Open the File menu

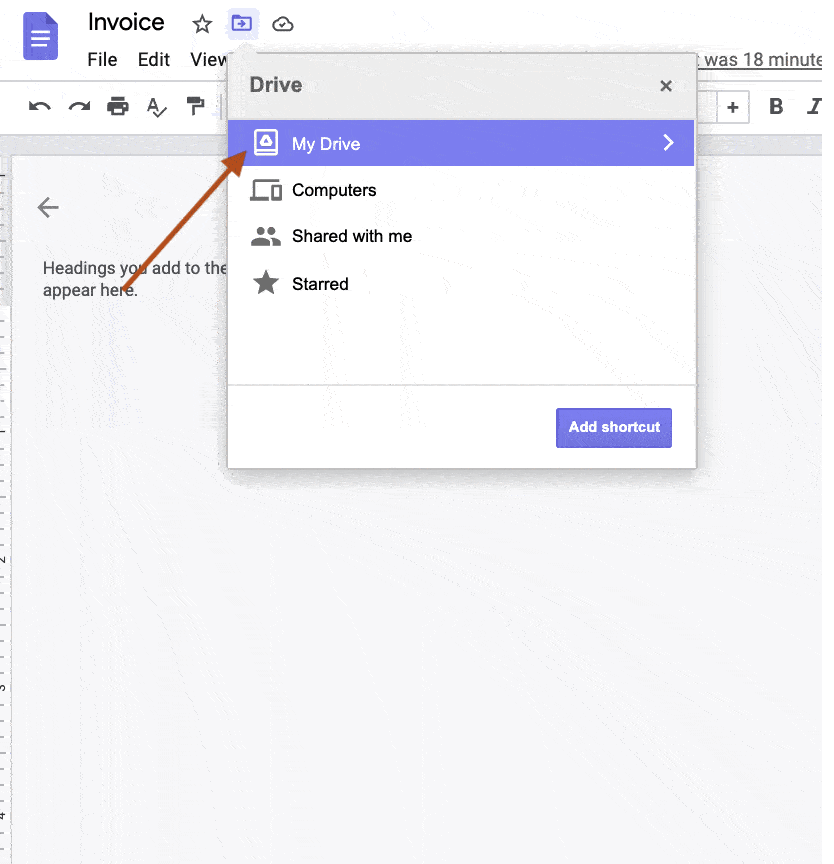click(x=102, y=60)
